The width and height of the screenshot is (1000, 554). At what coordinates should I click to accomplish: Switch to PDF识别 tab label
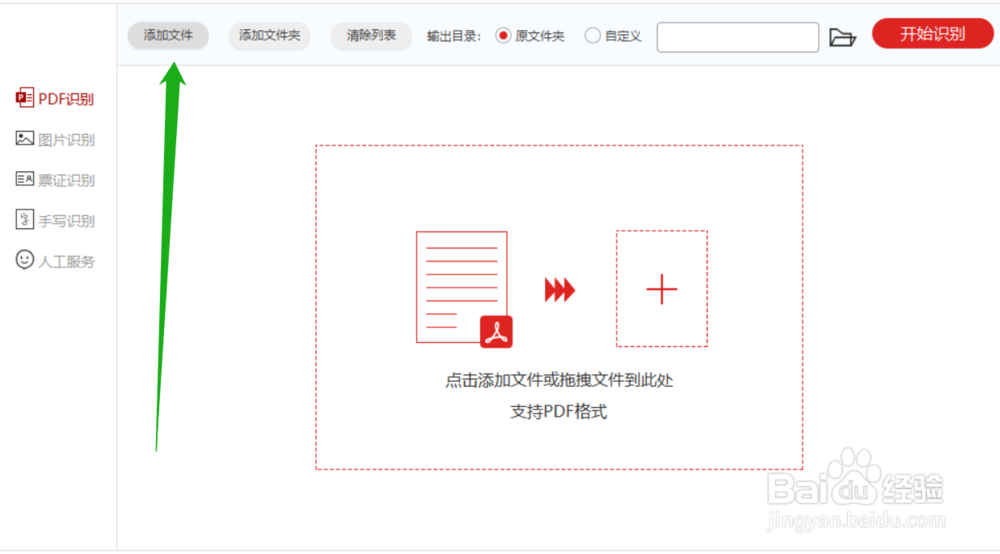(66, 99)
